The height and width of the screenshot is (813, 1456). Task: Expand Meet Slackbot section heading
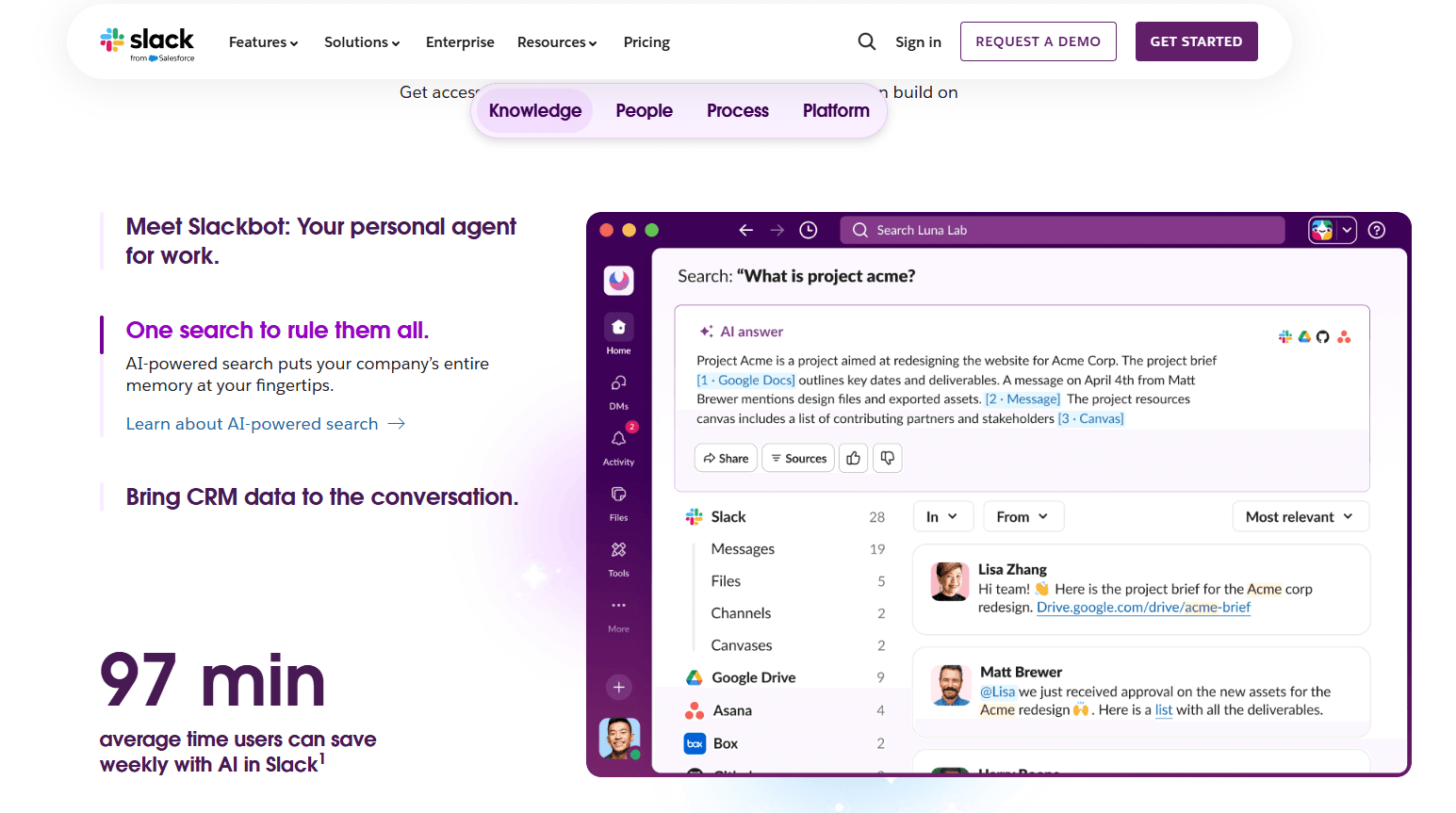coord(321,241)
